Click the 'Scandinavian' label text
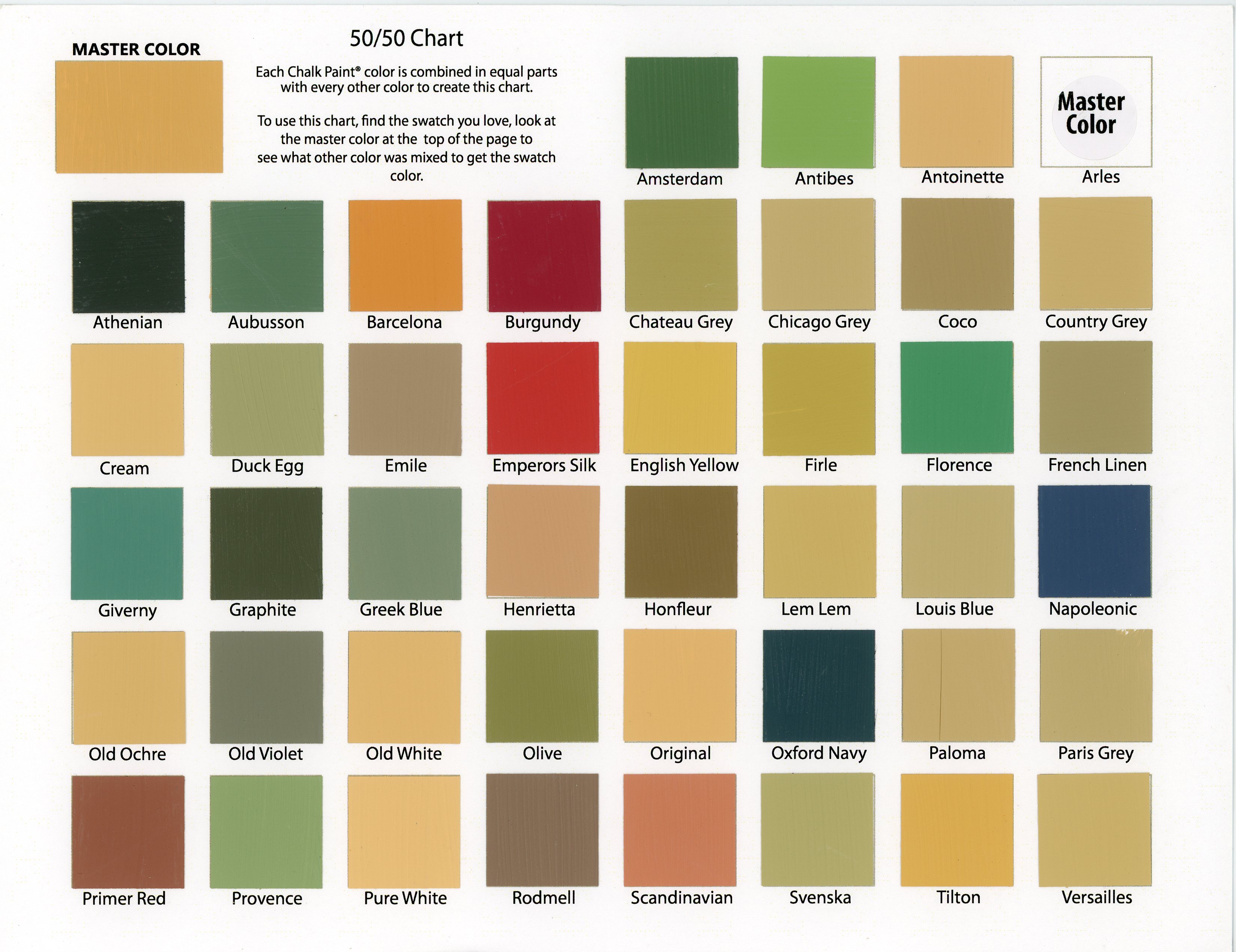 pos(682,898)
